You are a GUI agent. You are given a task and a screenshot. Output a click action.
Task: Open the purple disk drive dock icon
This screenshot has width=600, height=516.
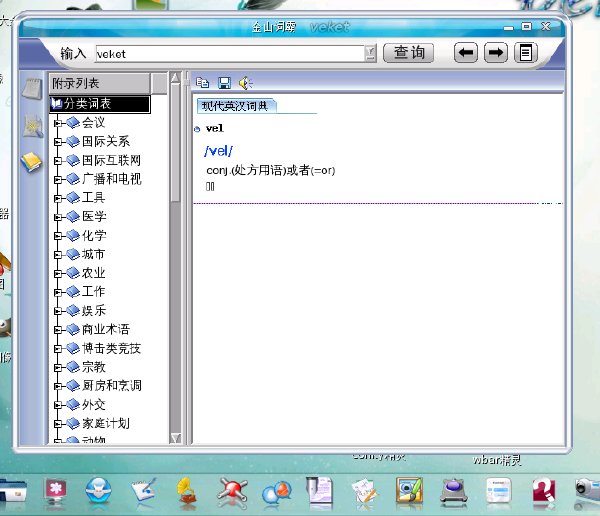(x=454, y=491)
